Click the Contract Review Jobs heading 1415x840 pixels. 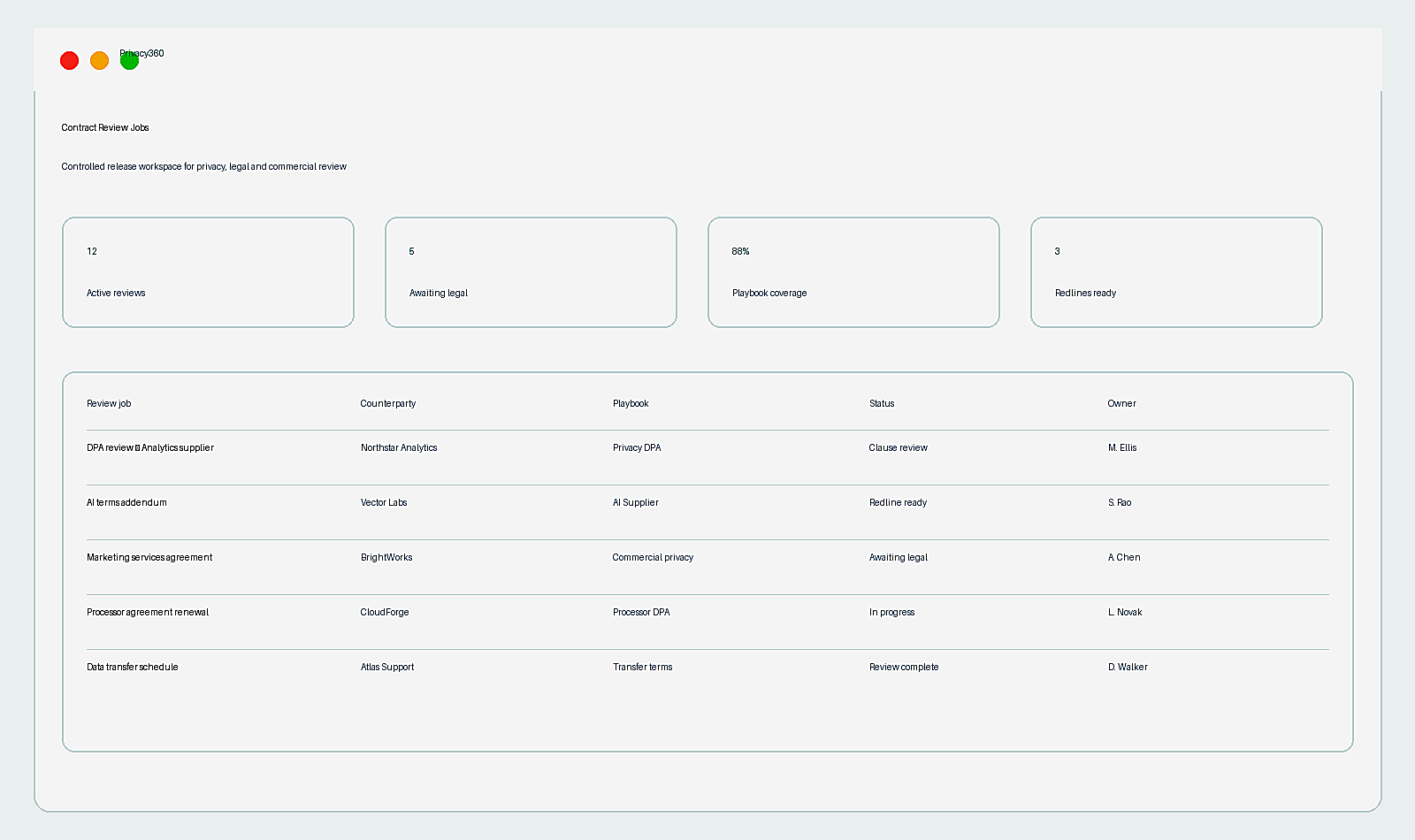coord(105,127)
